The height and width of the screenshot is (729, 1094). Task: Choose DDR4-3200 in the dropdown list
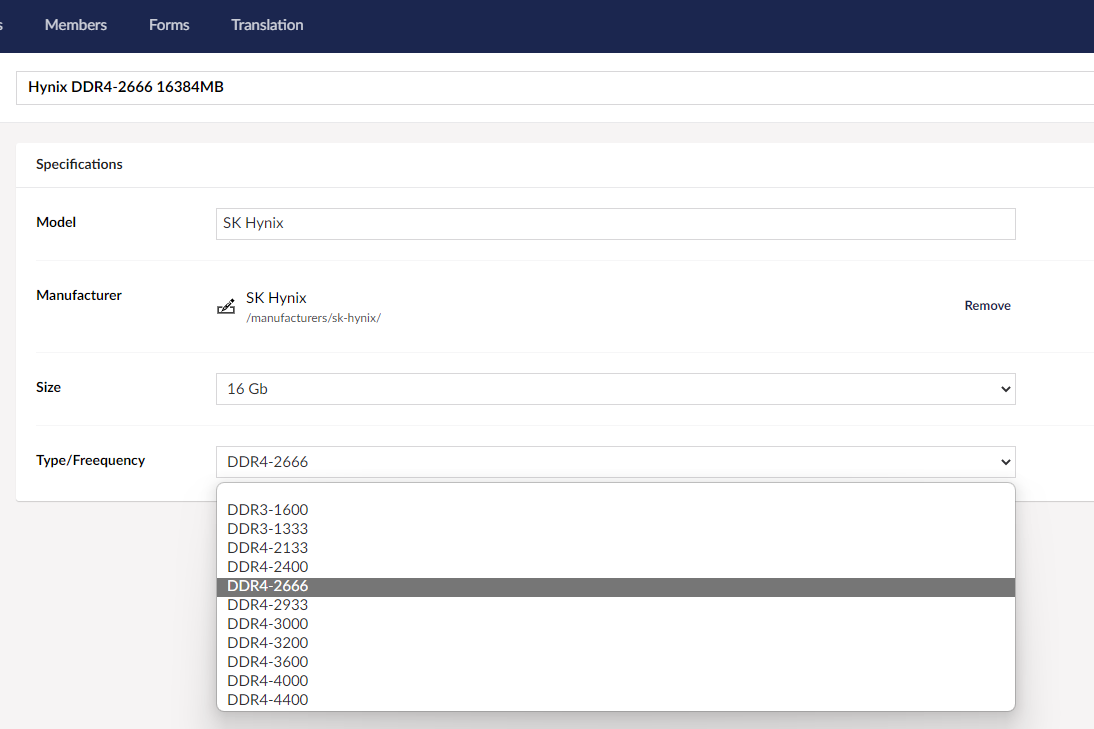tap(615, 642)
